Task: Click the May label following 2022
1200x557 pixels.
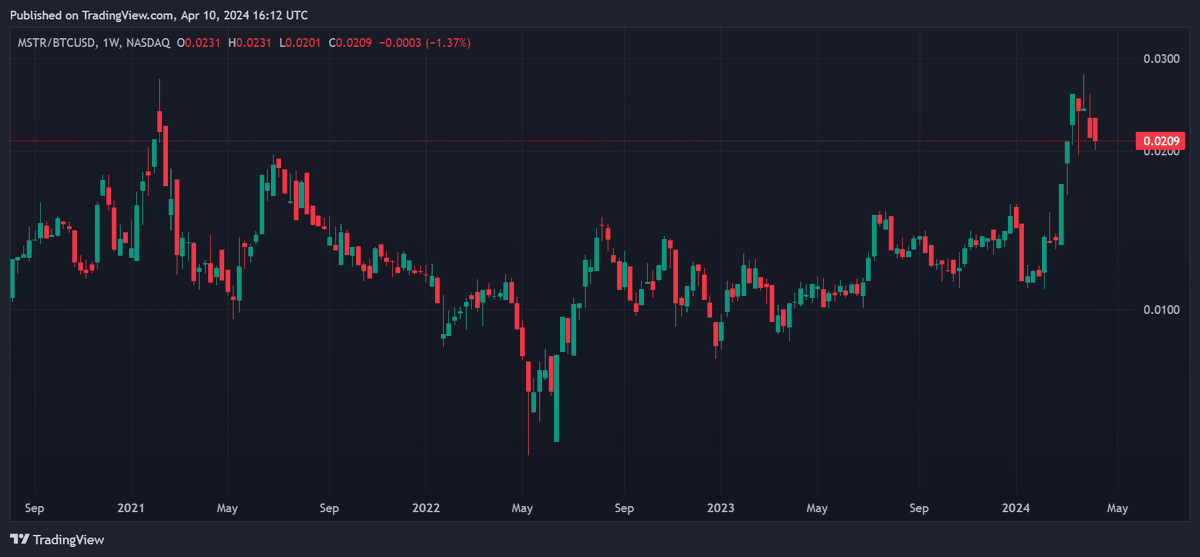Action: click(522, 508)
